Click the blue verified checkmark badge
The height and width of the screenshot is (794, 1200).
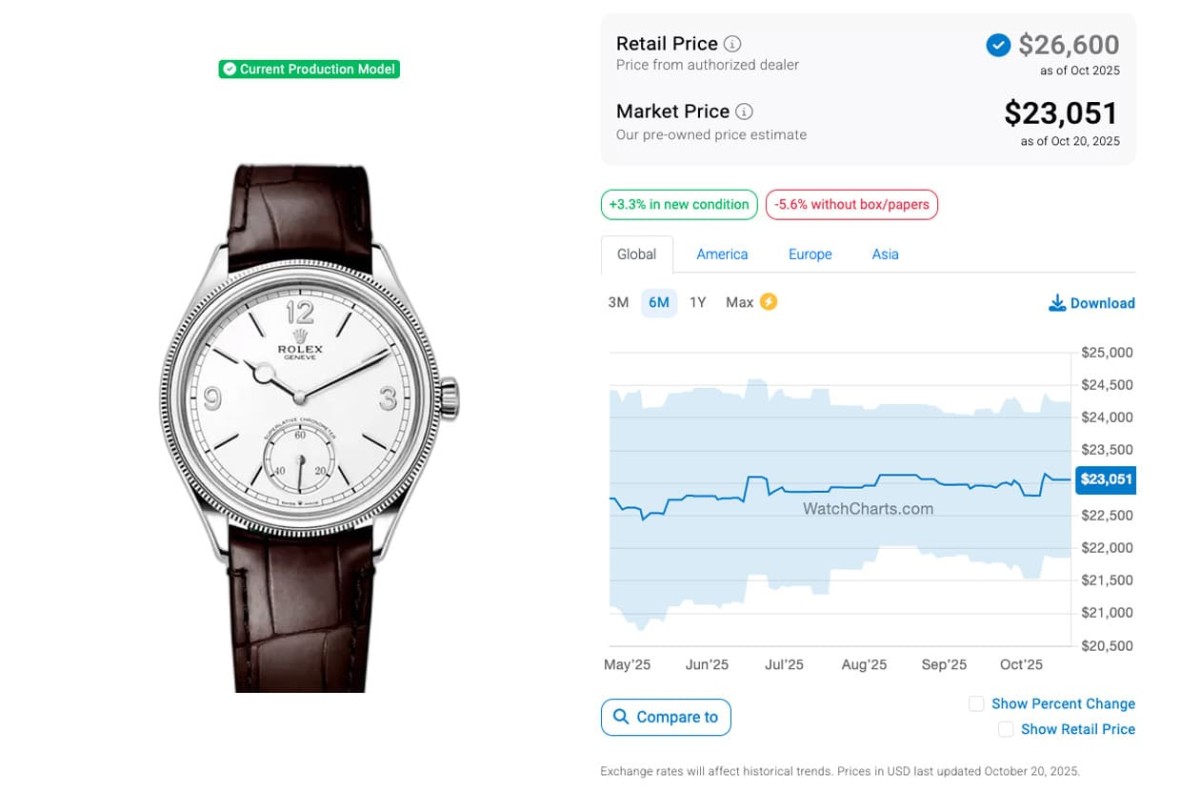pyautogui.click(x=998, y=45)
